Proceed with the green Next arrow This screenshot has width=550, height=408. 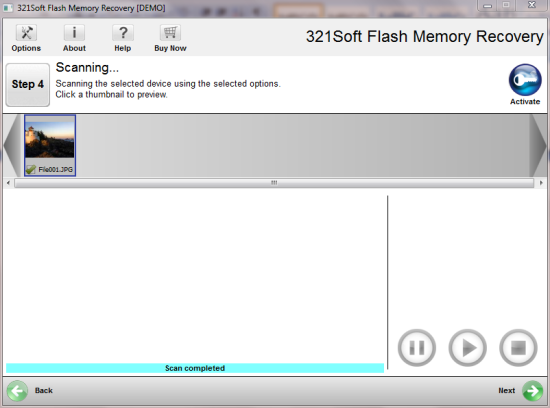click(x=532, y=390)
